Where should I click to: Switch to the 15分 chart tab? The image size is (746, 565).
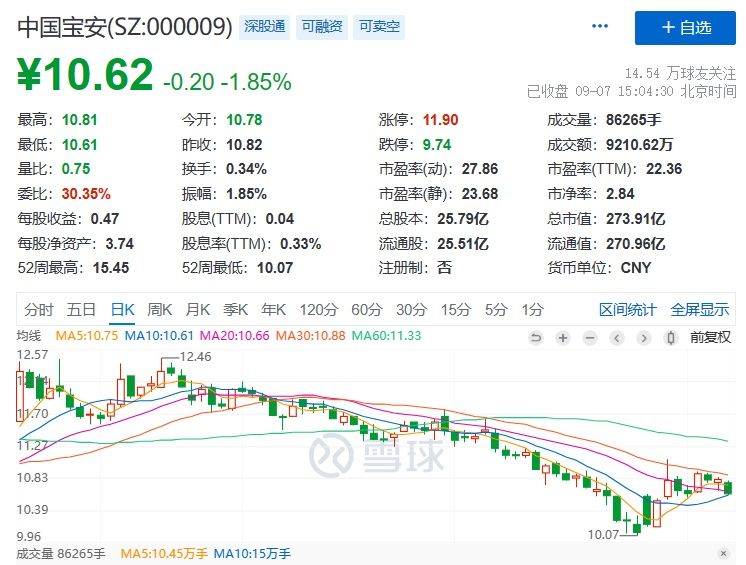tap(455, 310)
